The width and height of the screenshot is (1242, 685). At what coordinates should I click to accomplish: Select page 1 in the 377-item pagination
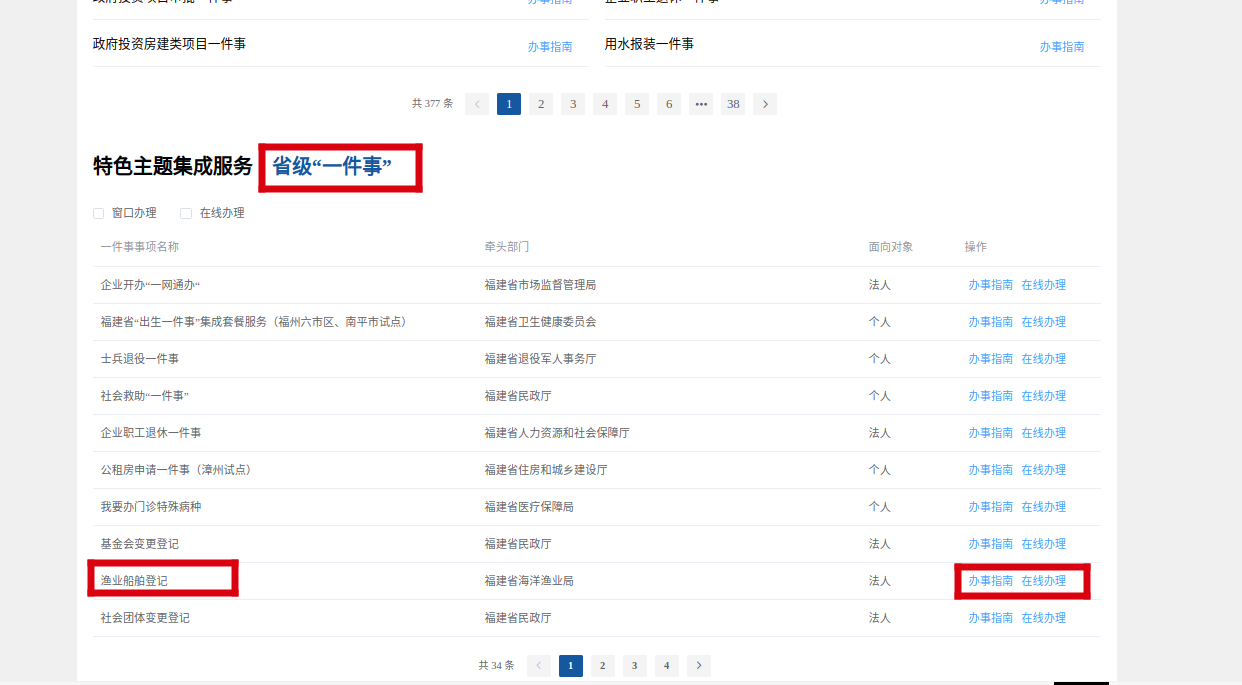click(509, 104)
